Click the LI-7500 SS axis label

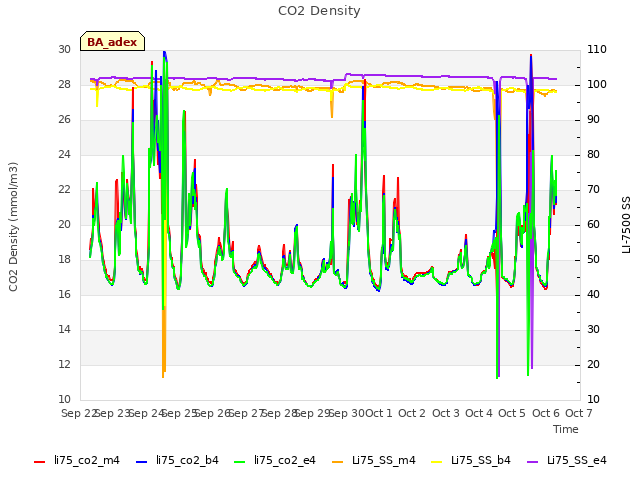click(x=626, y=225)
